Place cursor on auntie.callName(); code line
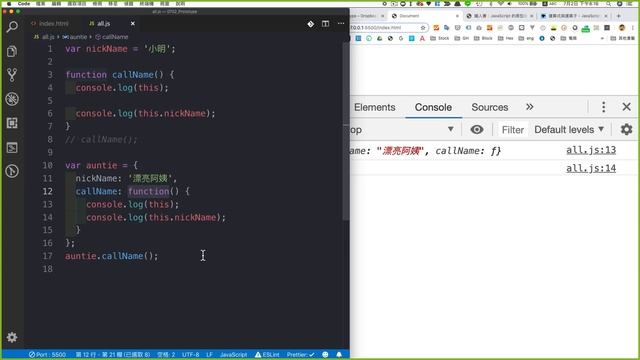This screenshot has height=360, width=640. (x=111, y=256)
